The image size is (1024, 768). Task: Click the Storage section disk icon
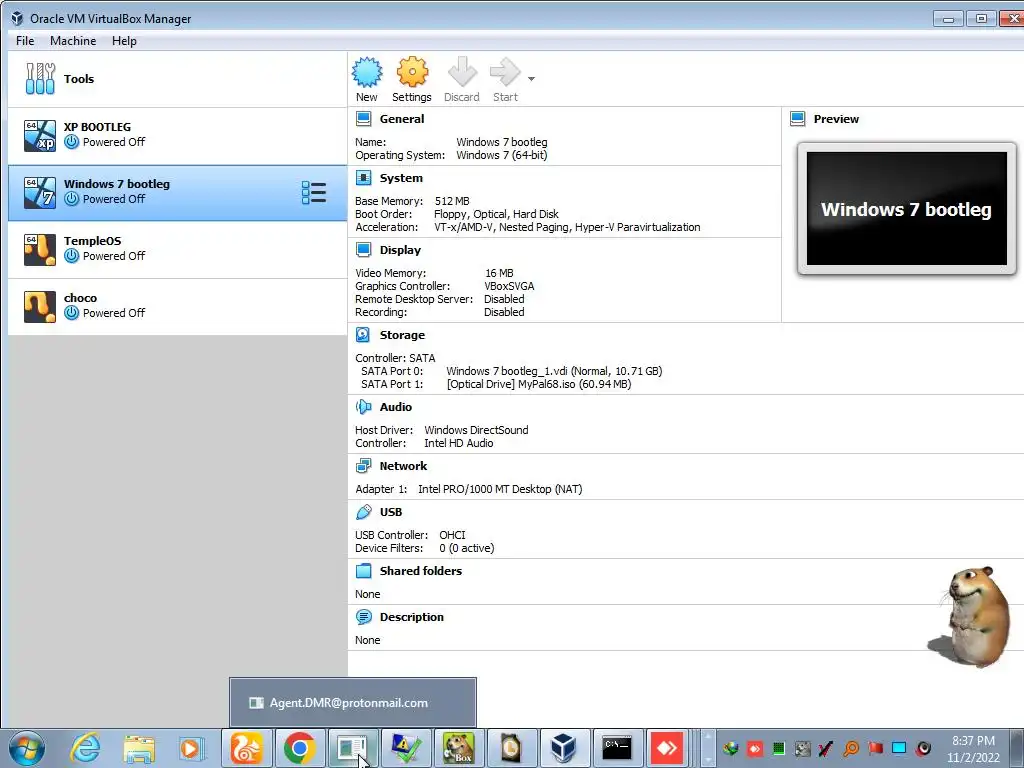363,334
